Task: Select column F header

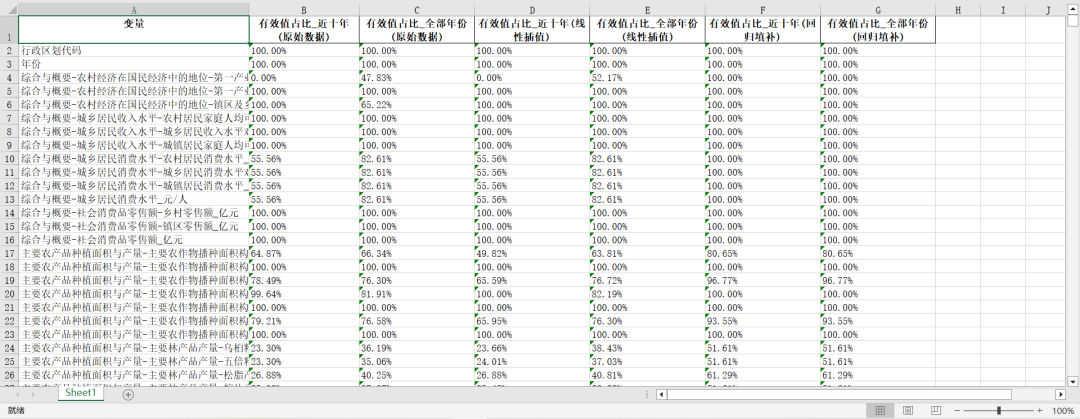Action: click(x=762, y=9)
